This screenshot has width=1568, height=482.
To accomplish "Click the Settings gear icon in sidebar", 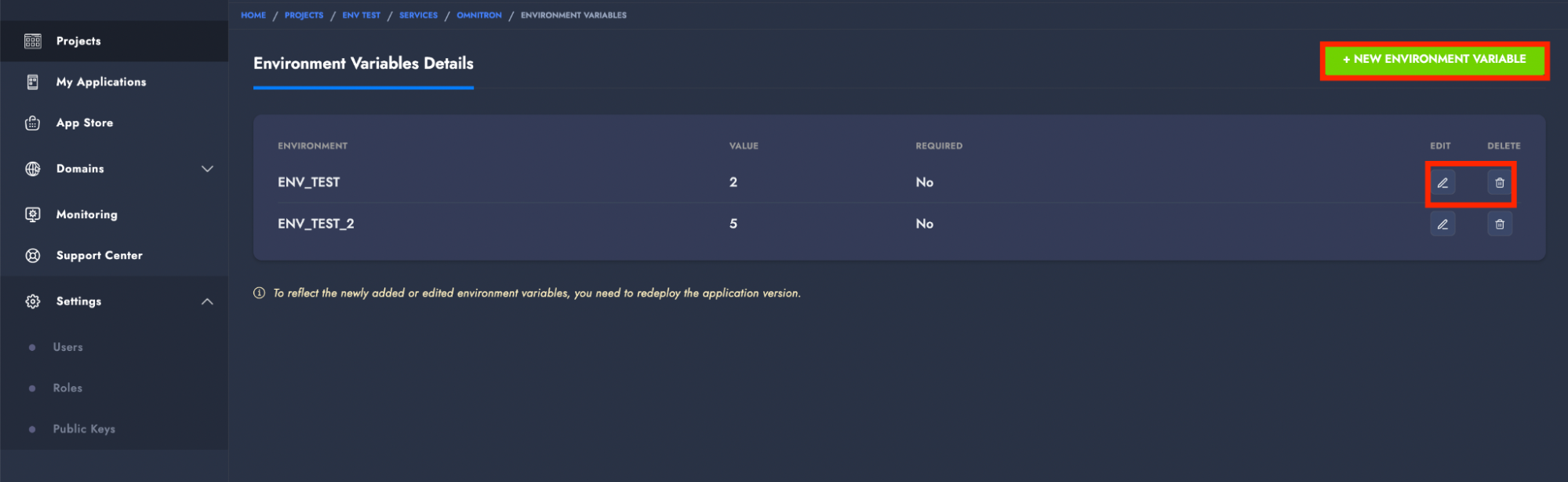I will (x=33, y=301).
